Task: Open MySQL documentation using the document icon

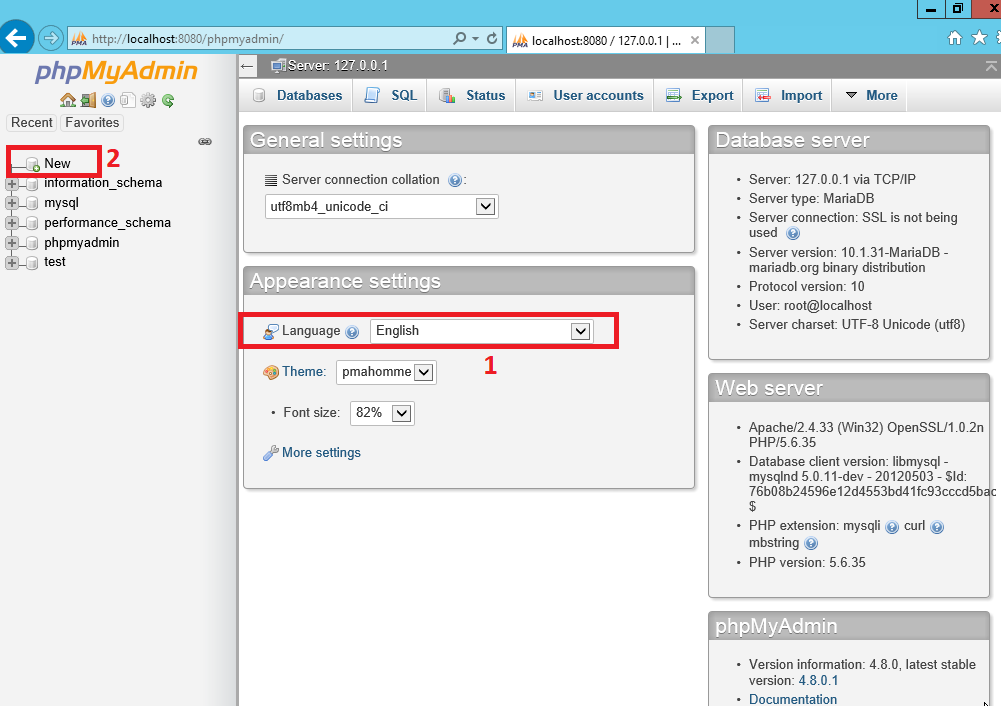Action: click(x=127, y=100)
